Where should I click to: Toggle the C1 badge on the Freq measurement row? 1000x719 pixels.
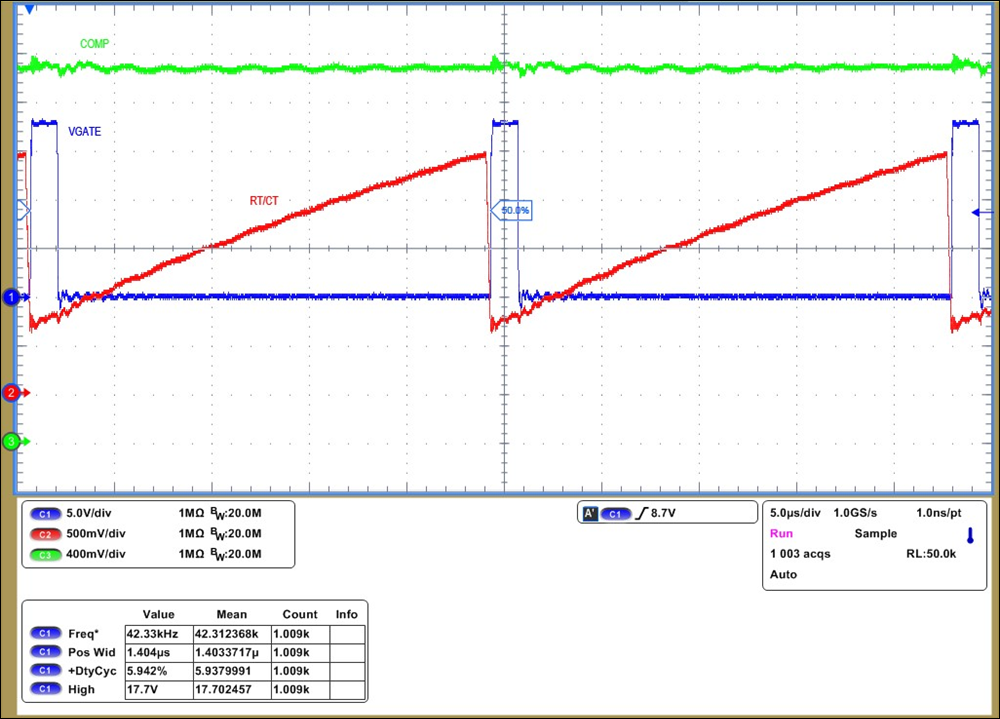(46, 633)
